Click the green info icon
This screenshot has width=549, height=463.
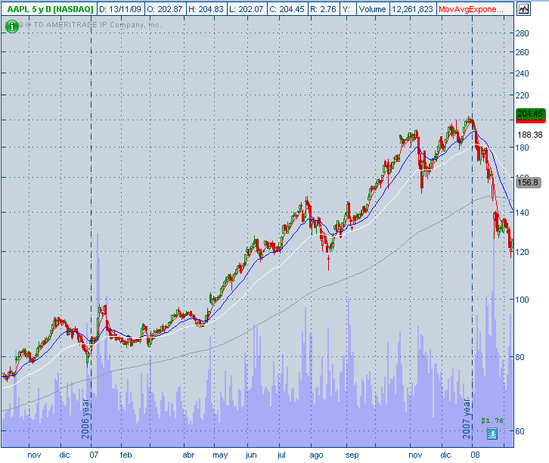12,26
